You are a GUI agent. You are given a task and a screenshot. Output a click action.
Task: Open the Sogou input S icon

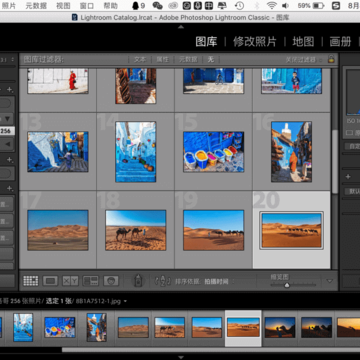tap(336, 5)
